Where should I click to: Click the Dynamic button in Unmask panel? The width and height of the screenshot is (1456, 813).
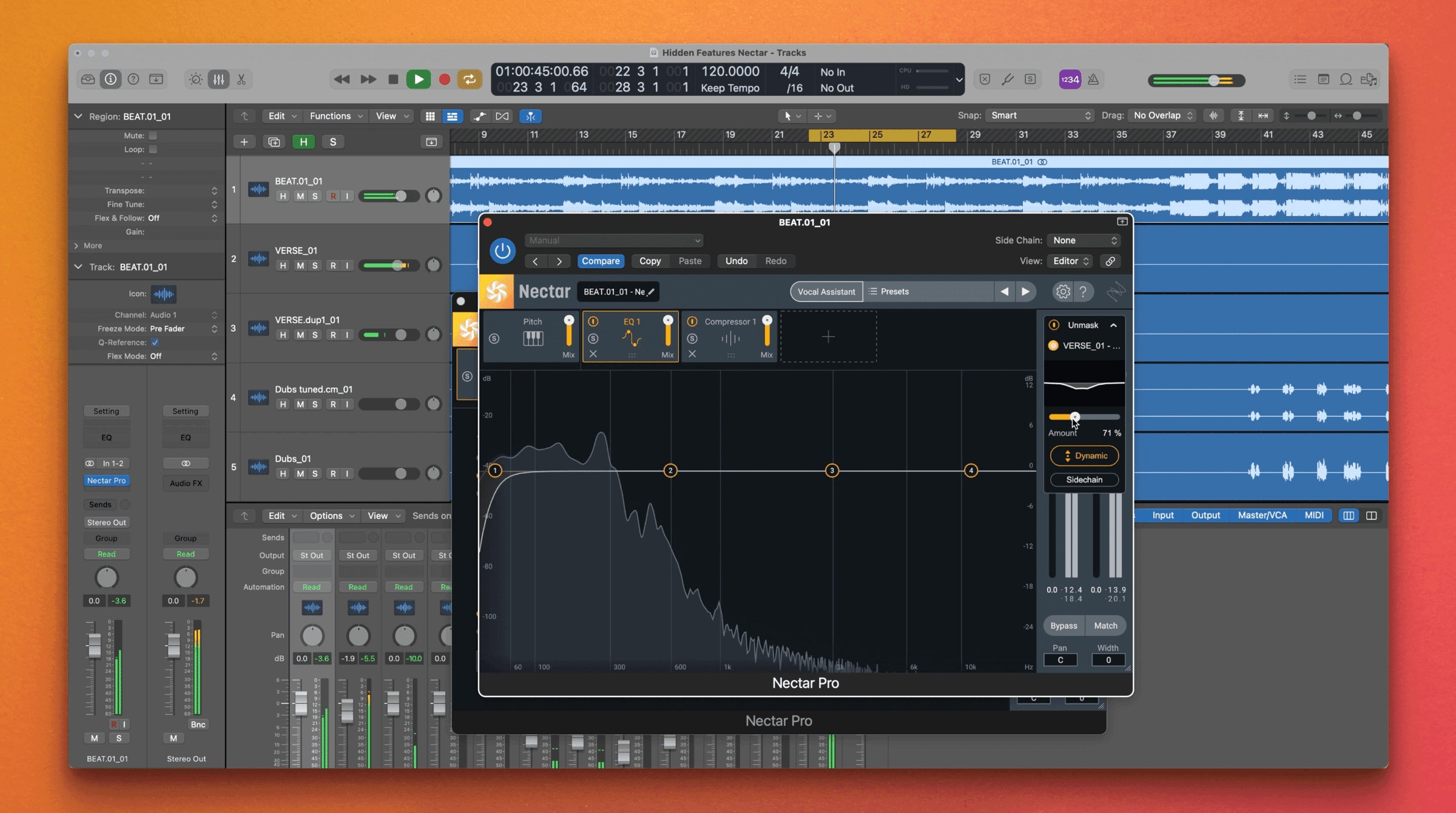(1085, 456)
